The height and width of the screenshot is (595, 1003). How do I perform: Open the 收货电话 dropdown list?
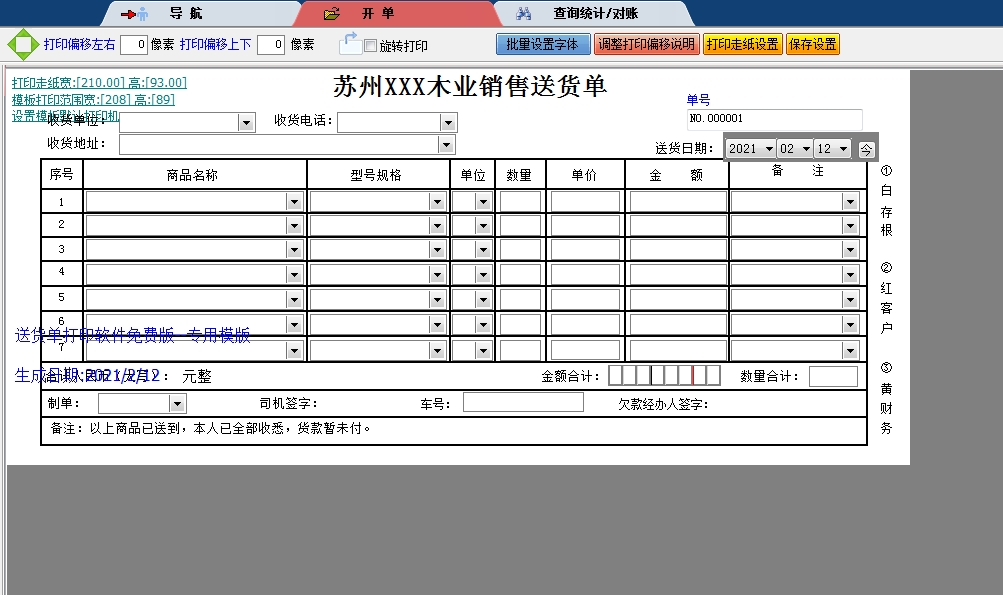(x=448, y=123)
